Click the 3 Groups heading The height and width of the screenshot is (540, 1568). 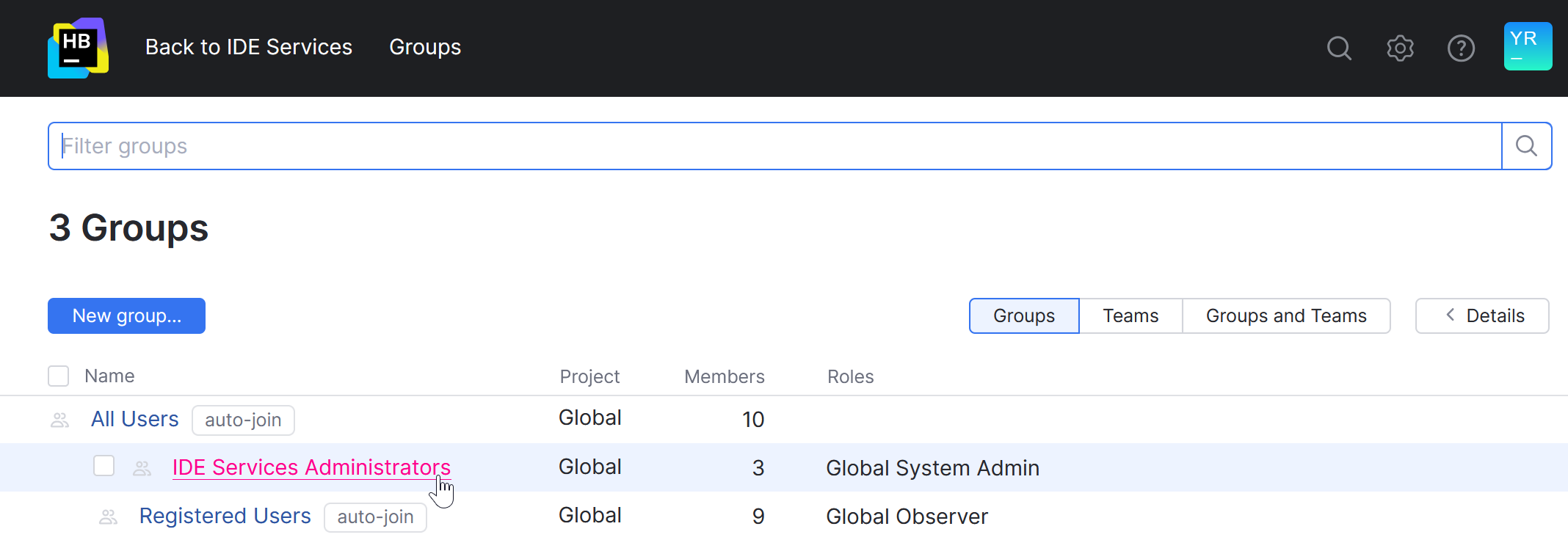point(128,228)
